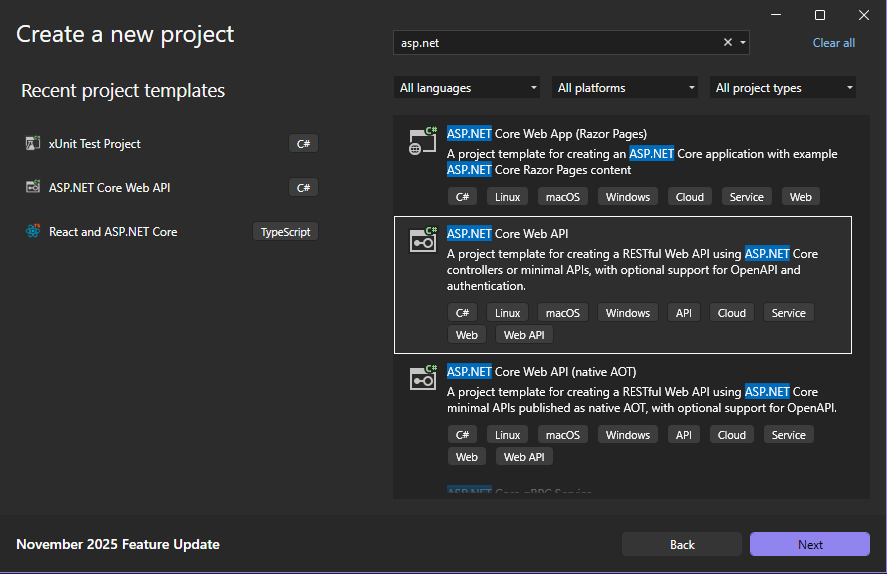The height and width of the screenshot is (574, 887).
Task: Select ASP.NET Core Web App (Razor Pages) template
Action: [x=546, y=134]
